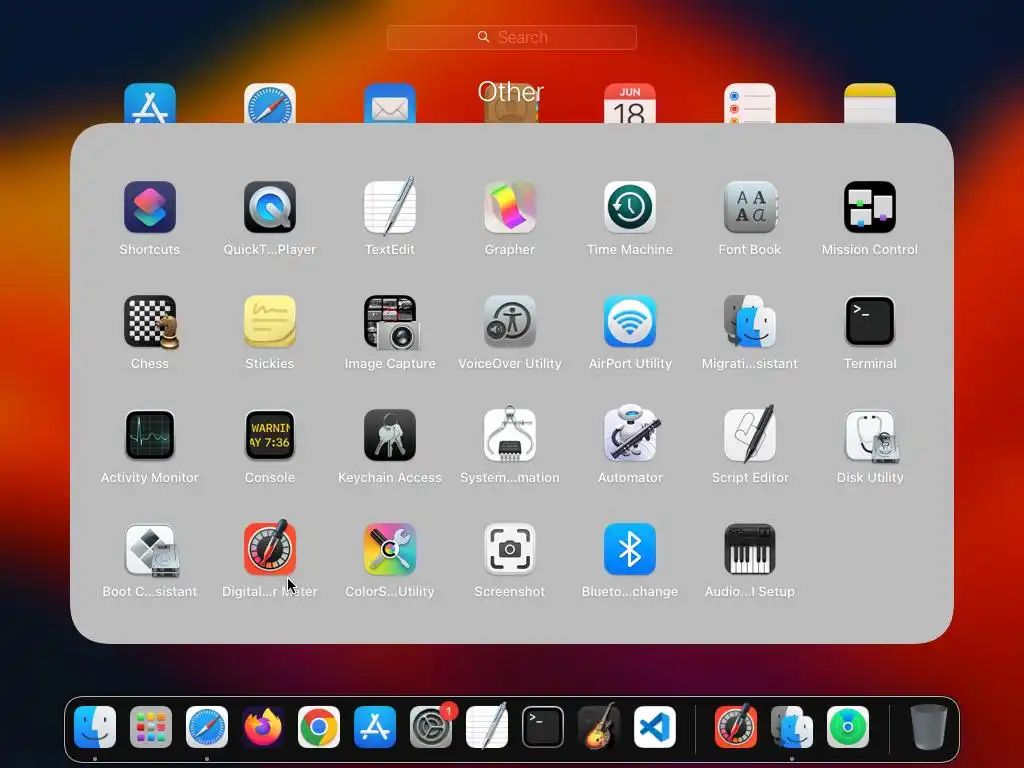
Task: Launch Digital Color Meter in the folder
Action: click(270, 549)
